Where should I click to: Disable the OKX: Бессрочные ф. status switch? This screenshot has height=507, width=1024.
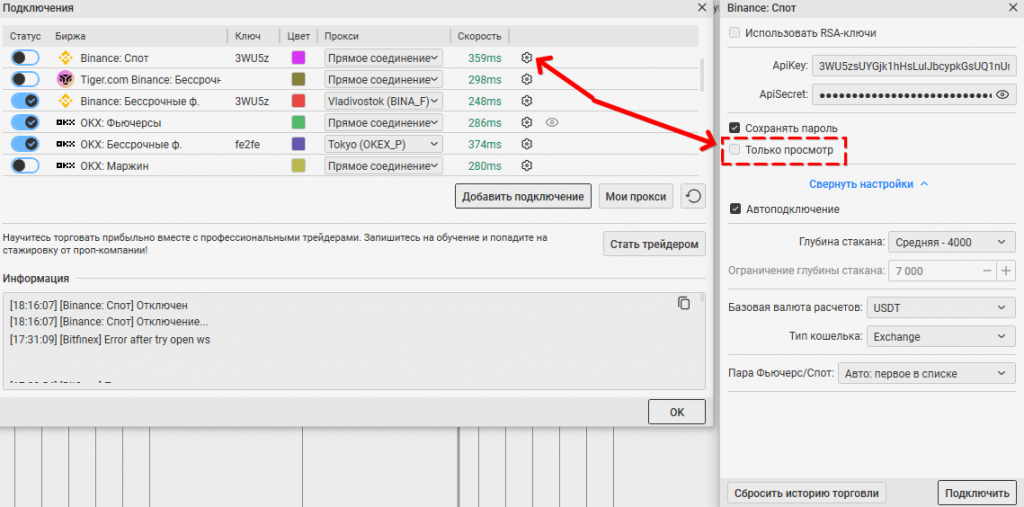25,144
